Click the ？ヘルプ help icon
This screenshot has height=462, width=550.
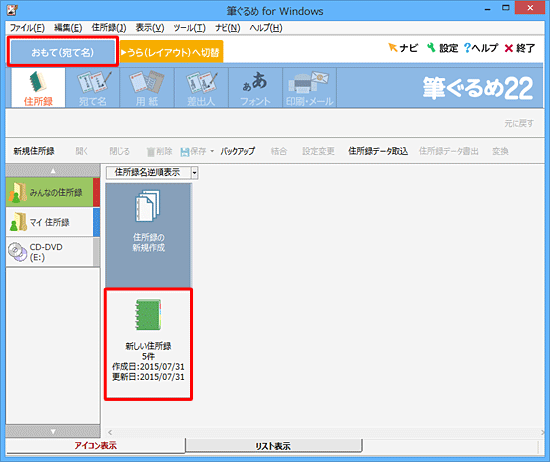[x=481, y=48]
